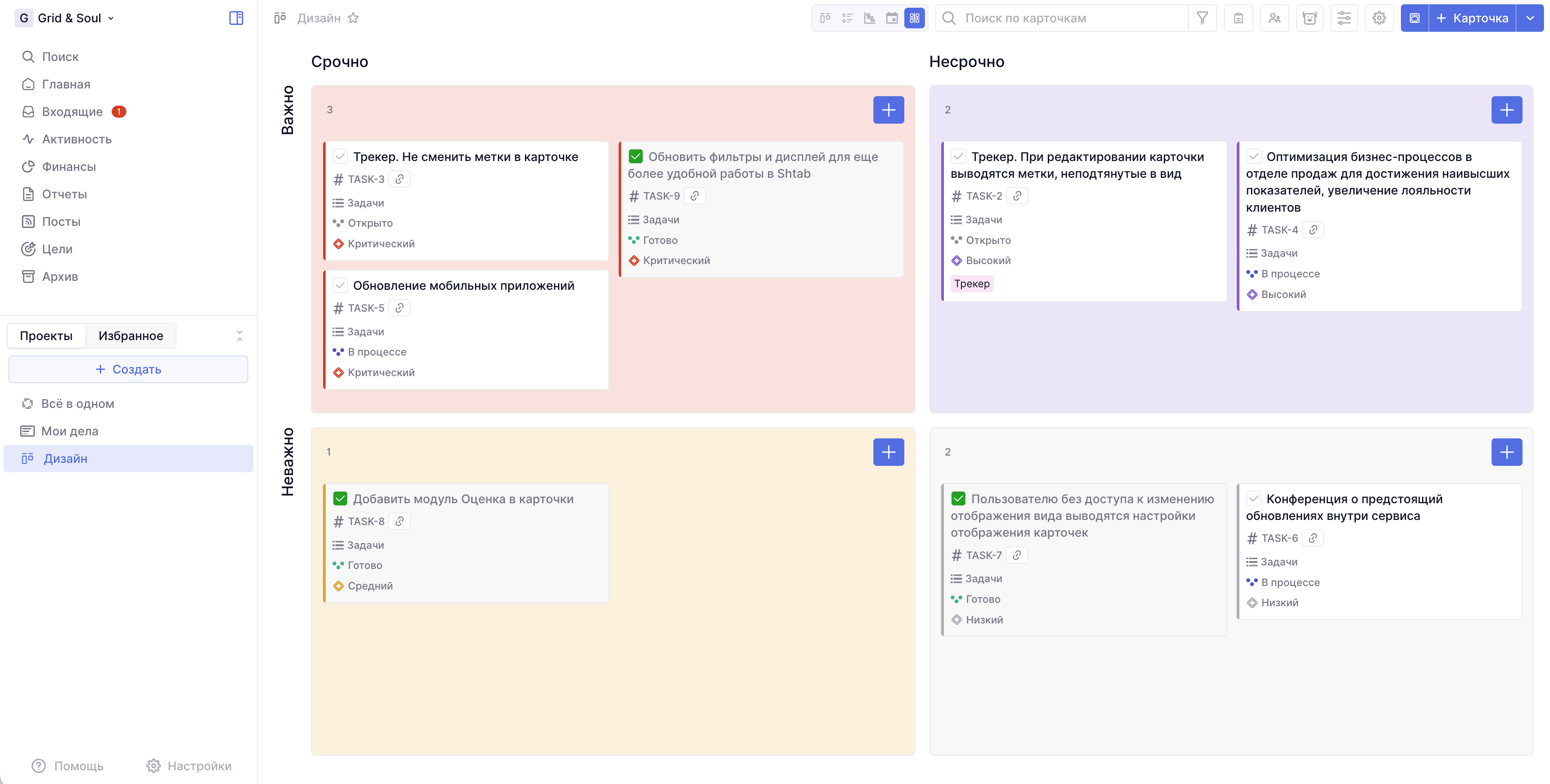Screen dimensions: 1550x784
Task: Check off 'Обновление мобильных приложений'
Action: click(x=340, y=286)
